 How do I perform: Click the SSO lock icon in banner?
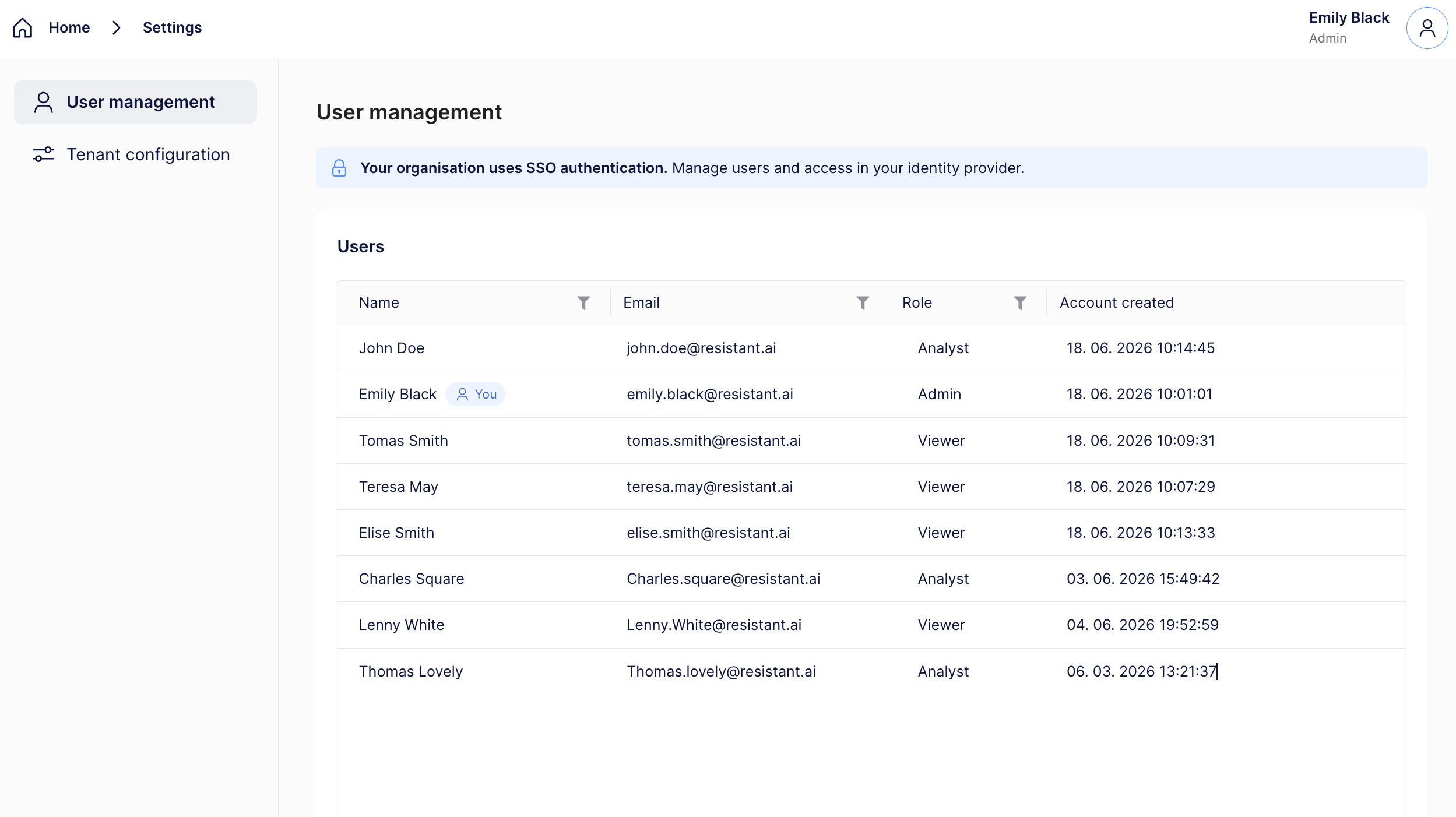click(x=339, y=168)
